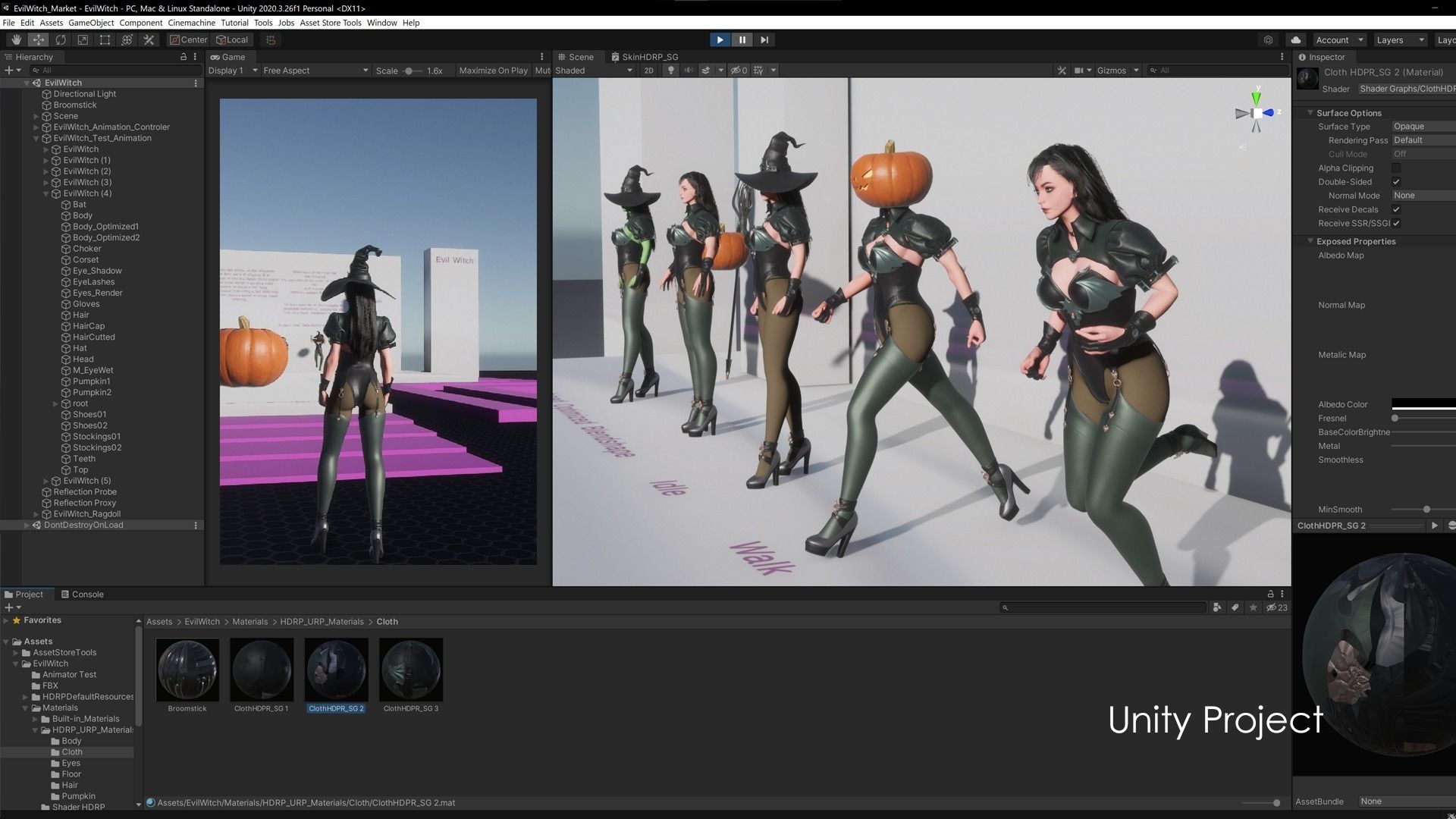Pause the game playback
1456x819 pixels.
[x=742, y=39]
